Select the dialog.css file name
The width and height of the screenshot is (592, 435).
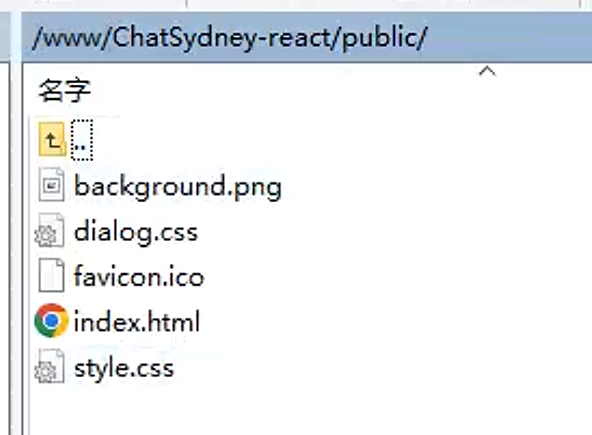coord(136,232)
